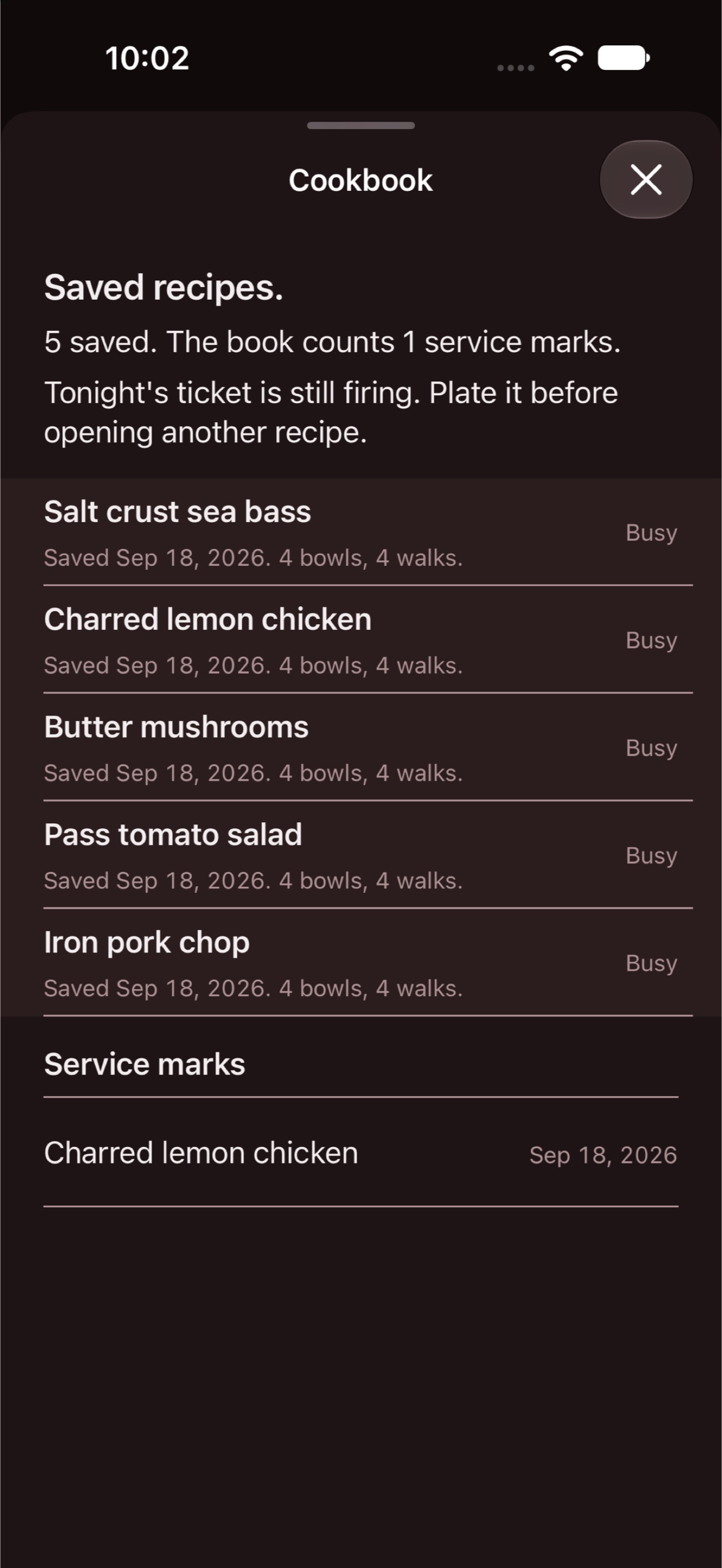Close the Cookbook sheet with X button
Image resolution: width=722 pixels, height=1568 pixels.
(646, 179)
